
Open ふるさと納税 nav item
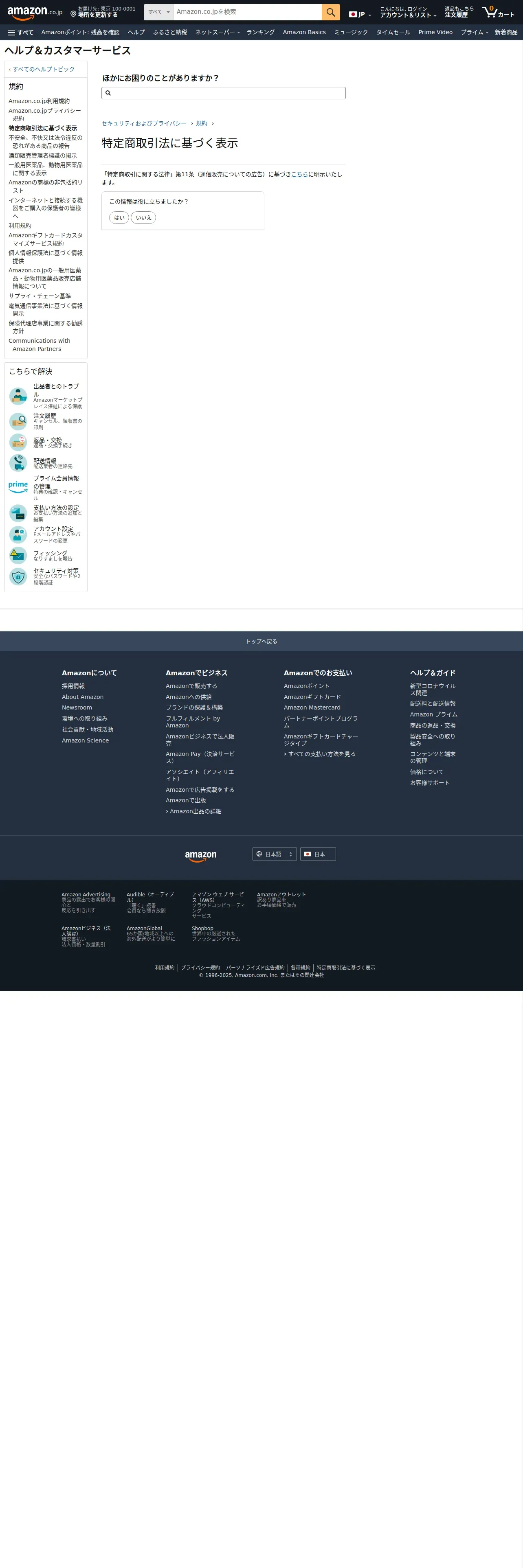(170, 32)
